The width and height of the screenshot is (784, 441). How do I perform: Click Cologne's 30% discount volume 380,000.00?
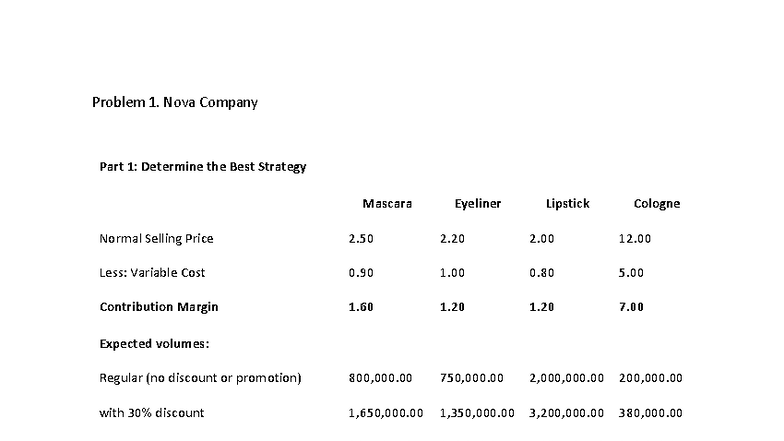(x=651, y=413)
